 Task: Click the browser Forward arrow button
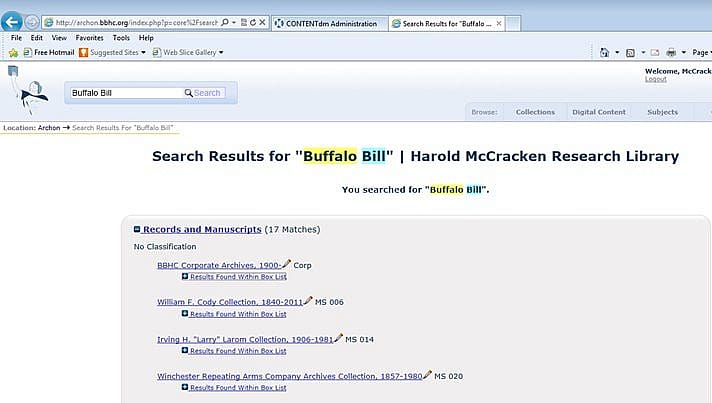[x=32, y=22]
